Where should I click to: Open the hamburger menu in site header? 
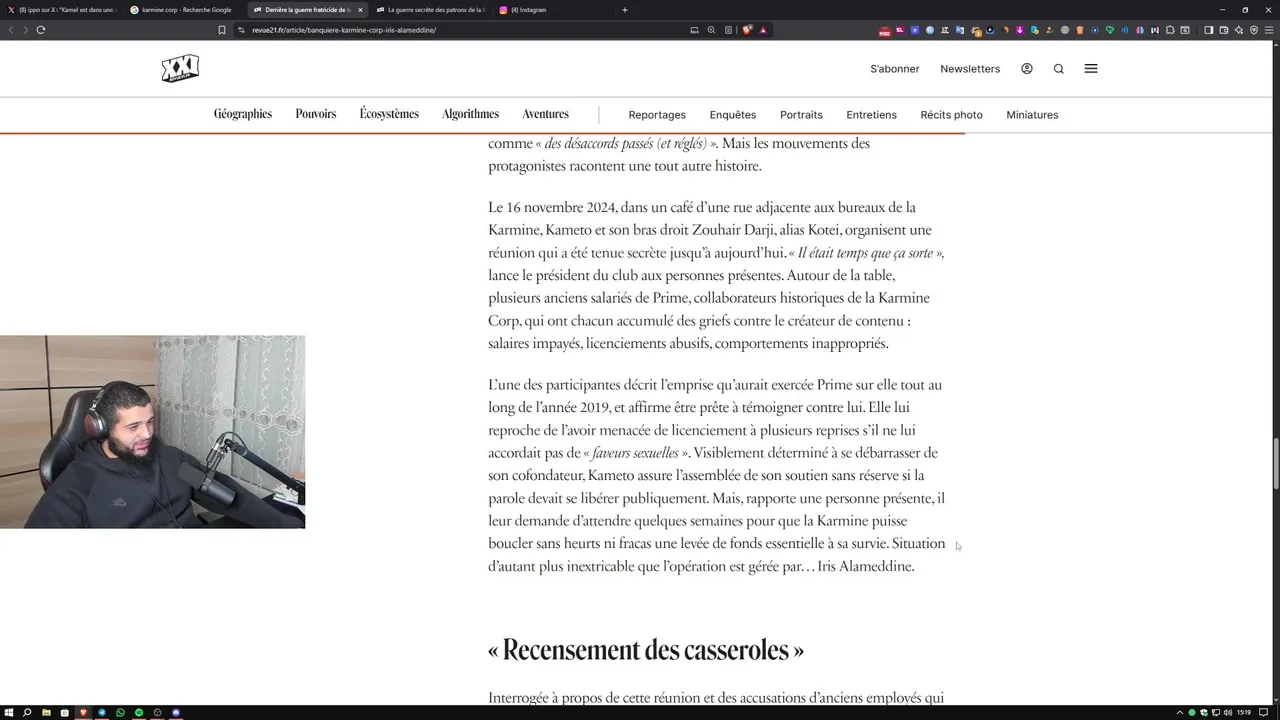click(x=1091, y=69)
